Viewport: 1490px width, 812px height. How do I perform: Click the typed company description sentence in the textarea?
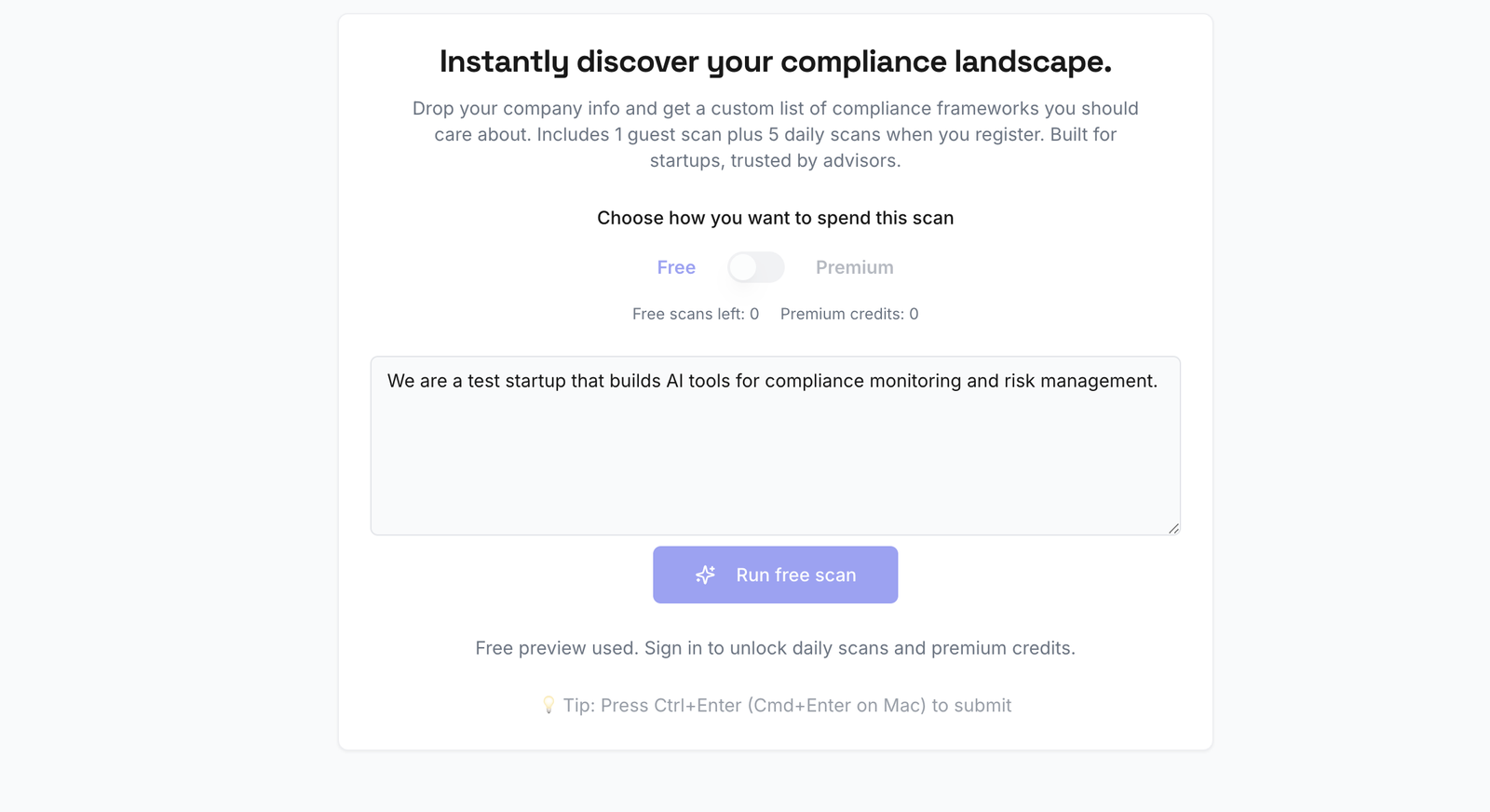point(773,381)
